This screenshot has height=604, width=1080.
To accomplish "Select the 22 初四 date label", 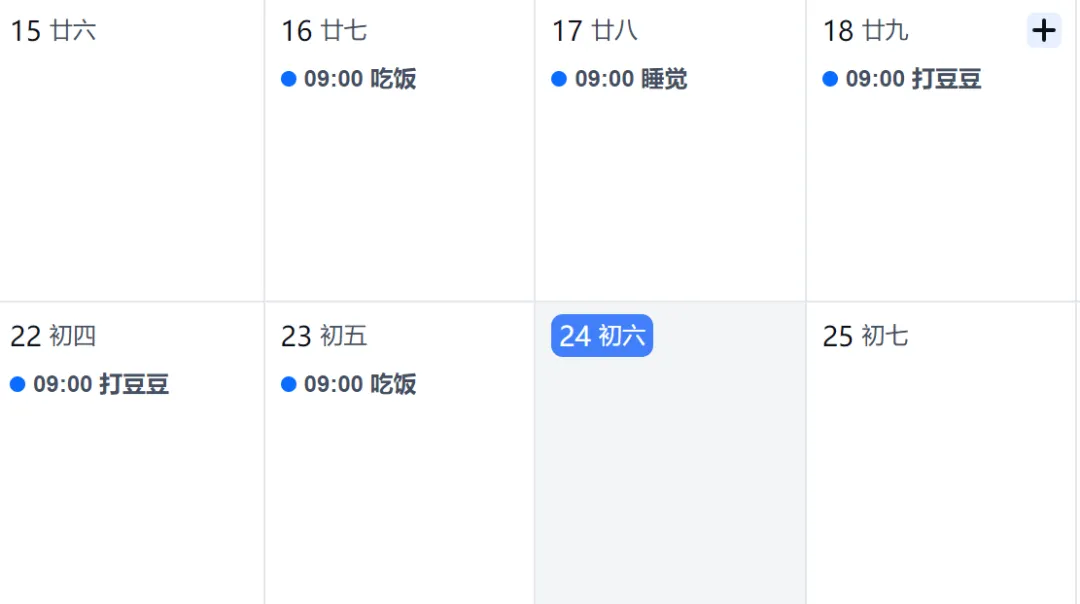I will pyautogui.click(x=53, y=336).
